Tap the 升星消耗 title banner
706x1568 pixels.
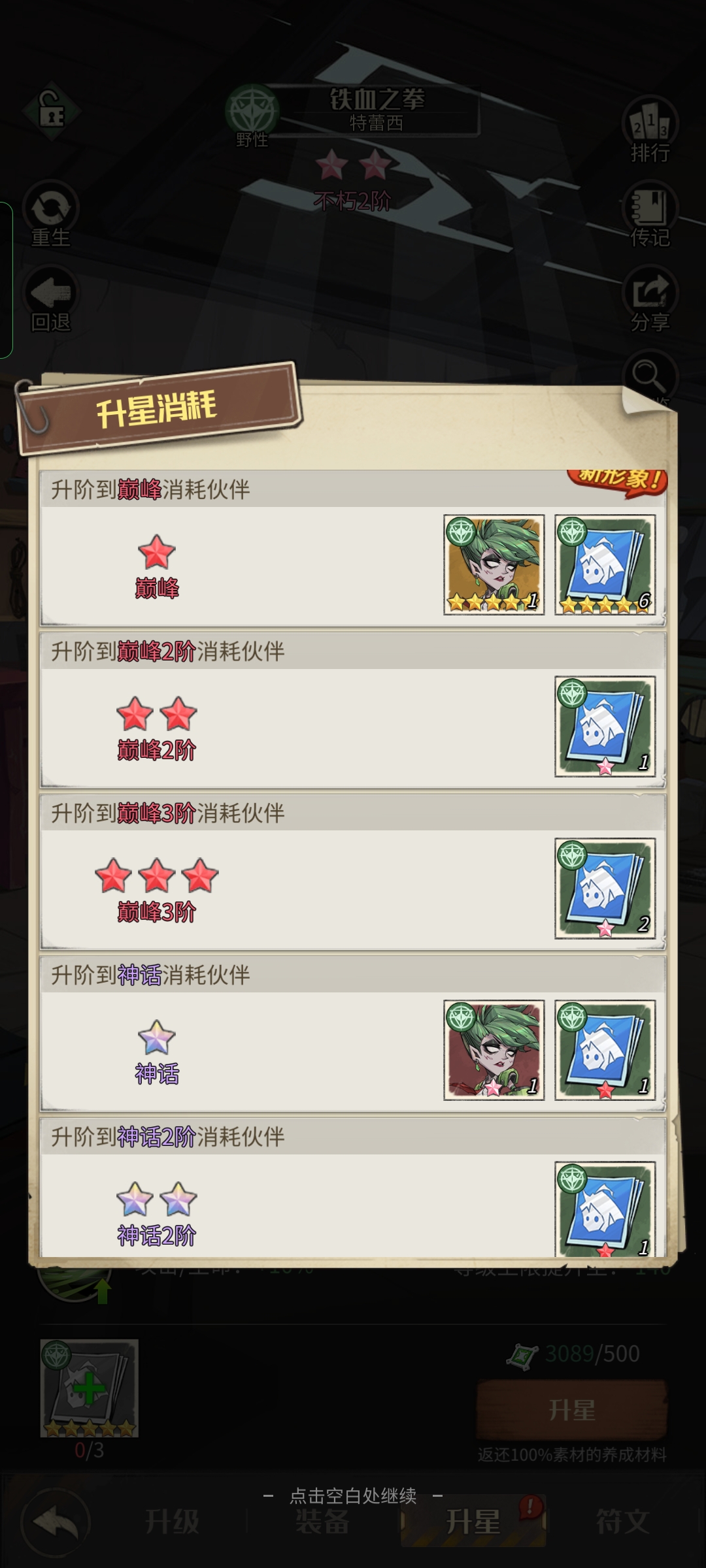[157, 408]
